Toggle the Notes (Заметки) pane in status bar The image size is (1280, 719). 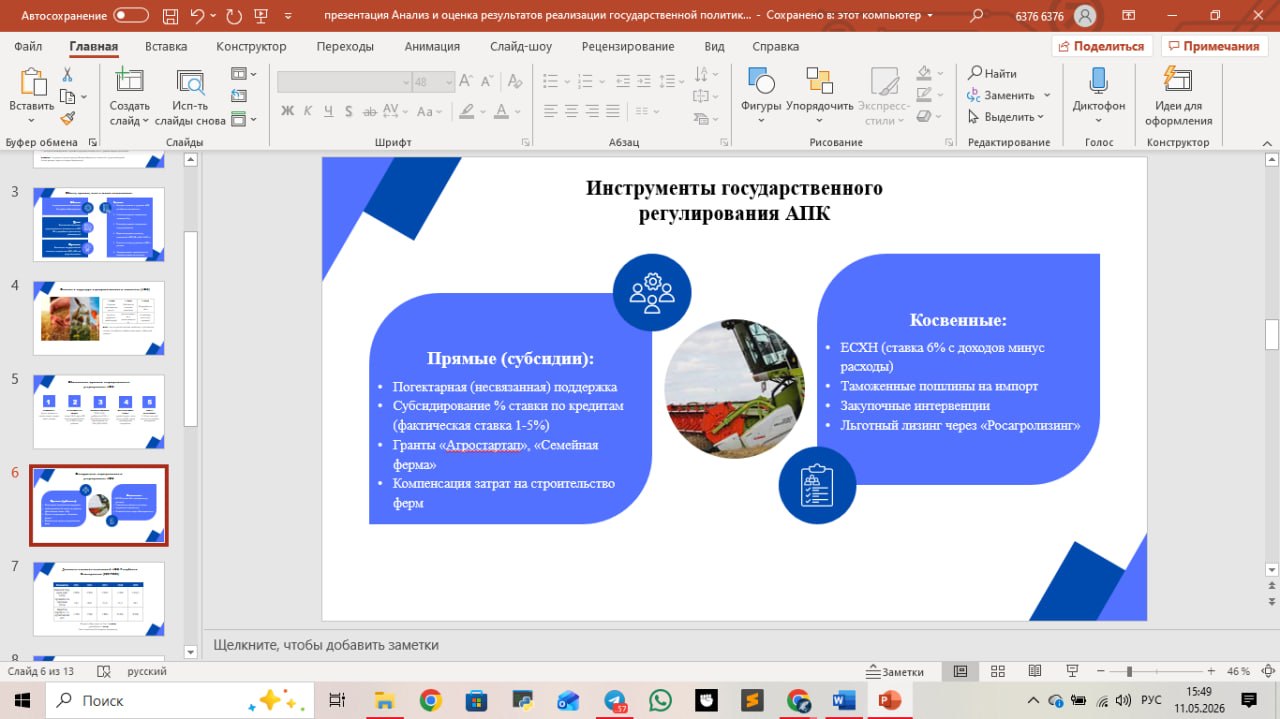pyautogui.click(x=896, y=672)
